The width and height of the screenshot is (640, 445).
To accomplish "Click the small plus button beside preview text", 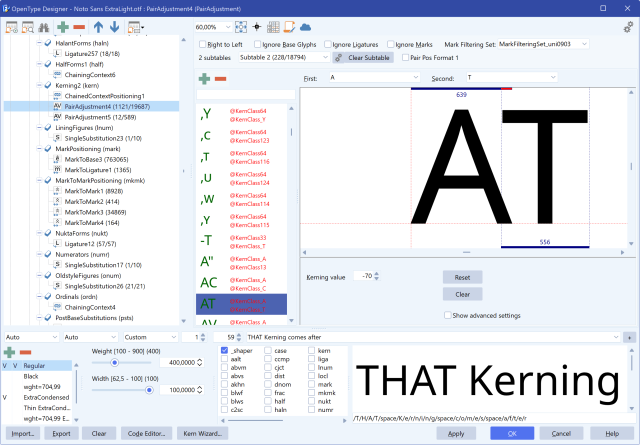I will click(x=629, y=337).
